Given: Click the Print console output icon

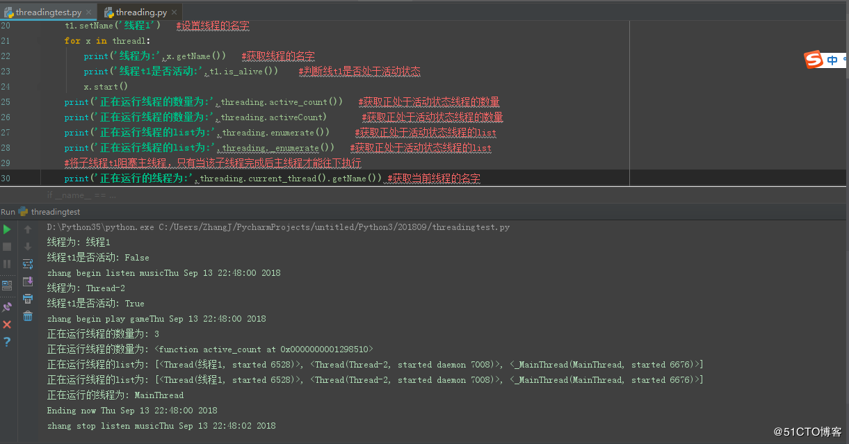Looking at the screenshot, I should click(28, 299).
